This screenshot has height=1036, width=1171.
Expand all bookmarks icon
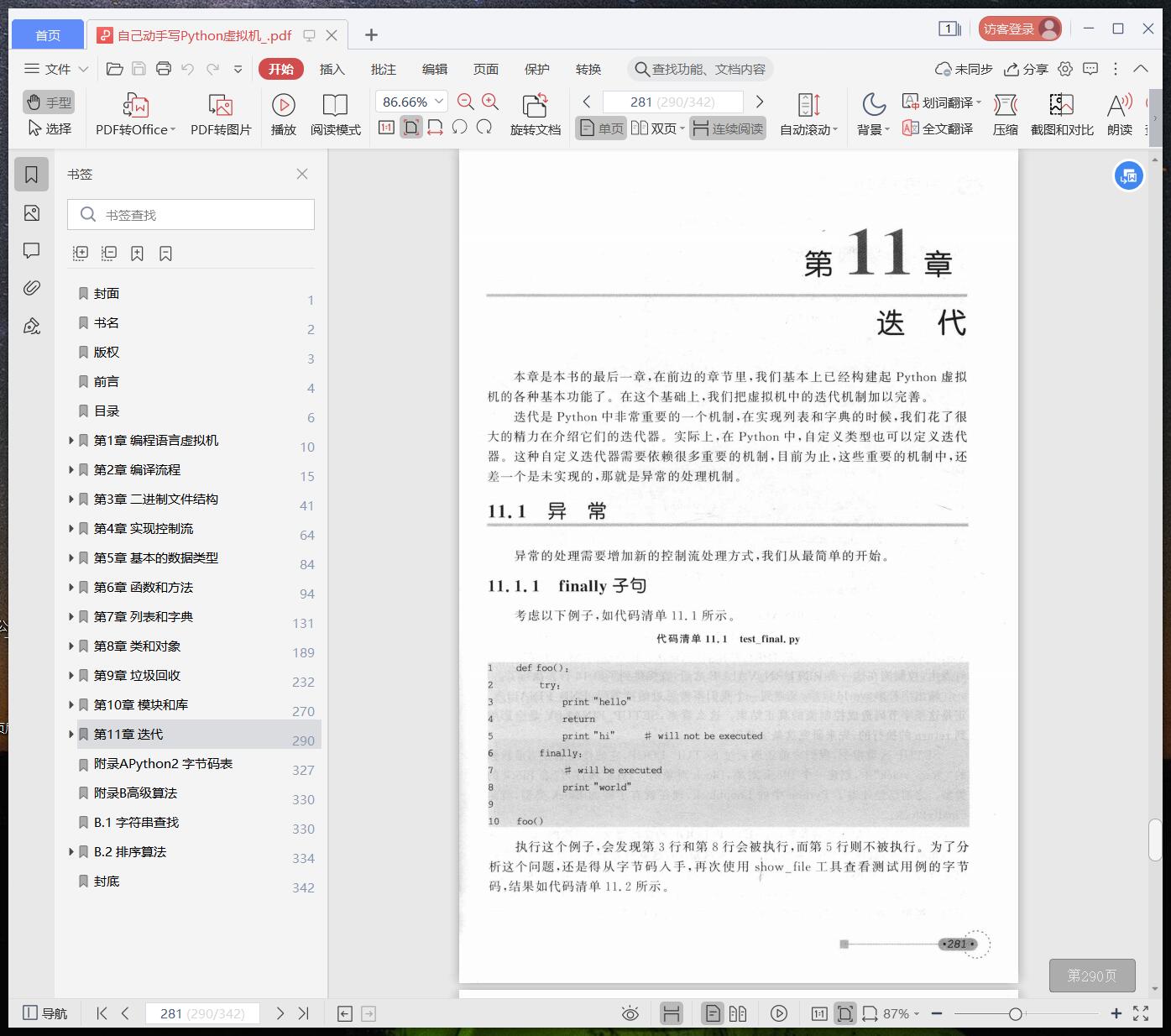(81, 254)
